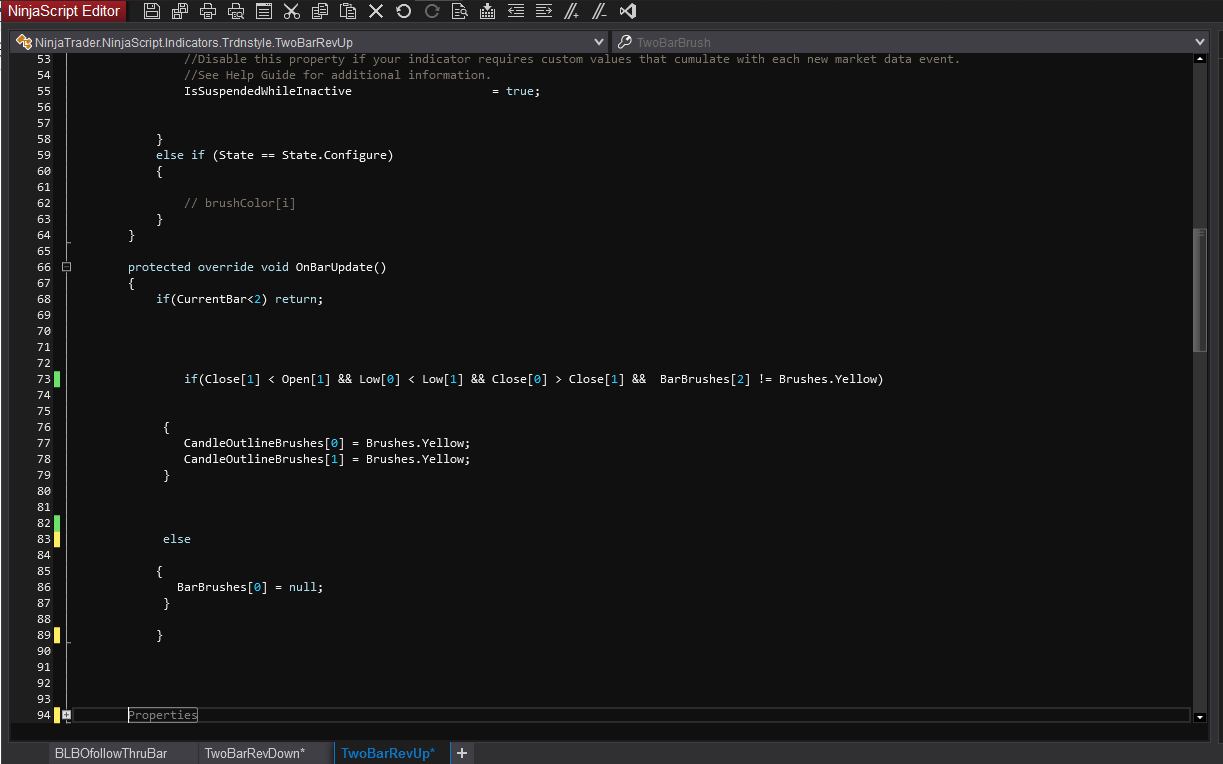1223x764 pixels.
Task: Click the Save icon in toolbar
Action: pyautogui.click(x=151, y=11)
